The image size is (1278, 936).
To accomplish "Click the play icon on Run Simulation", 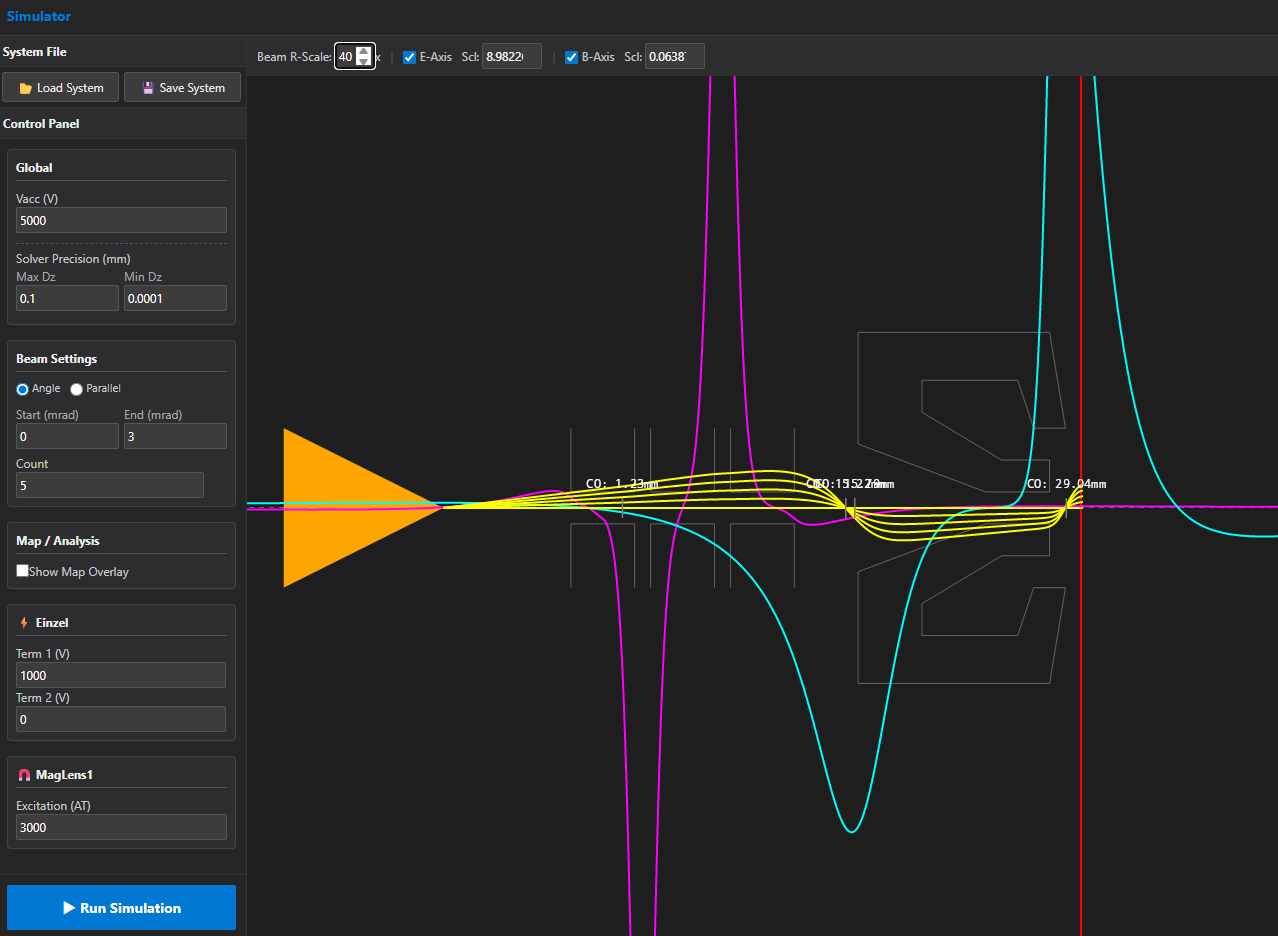I will point(69,908).
